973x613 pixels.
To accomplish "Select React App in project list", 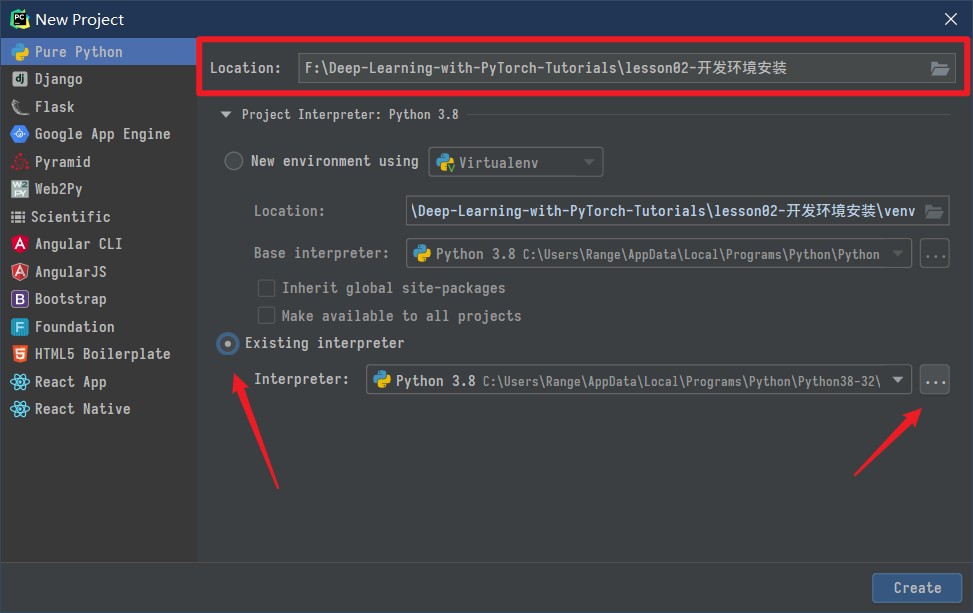I will pos(99,382).
